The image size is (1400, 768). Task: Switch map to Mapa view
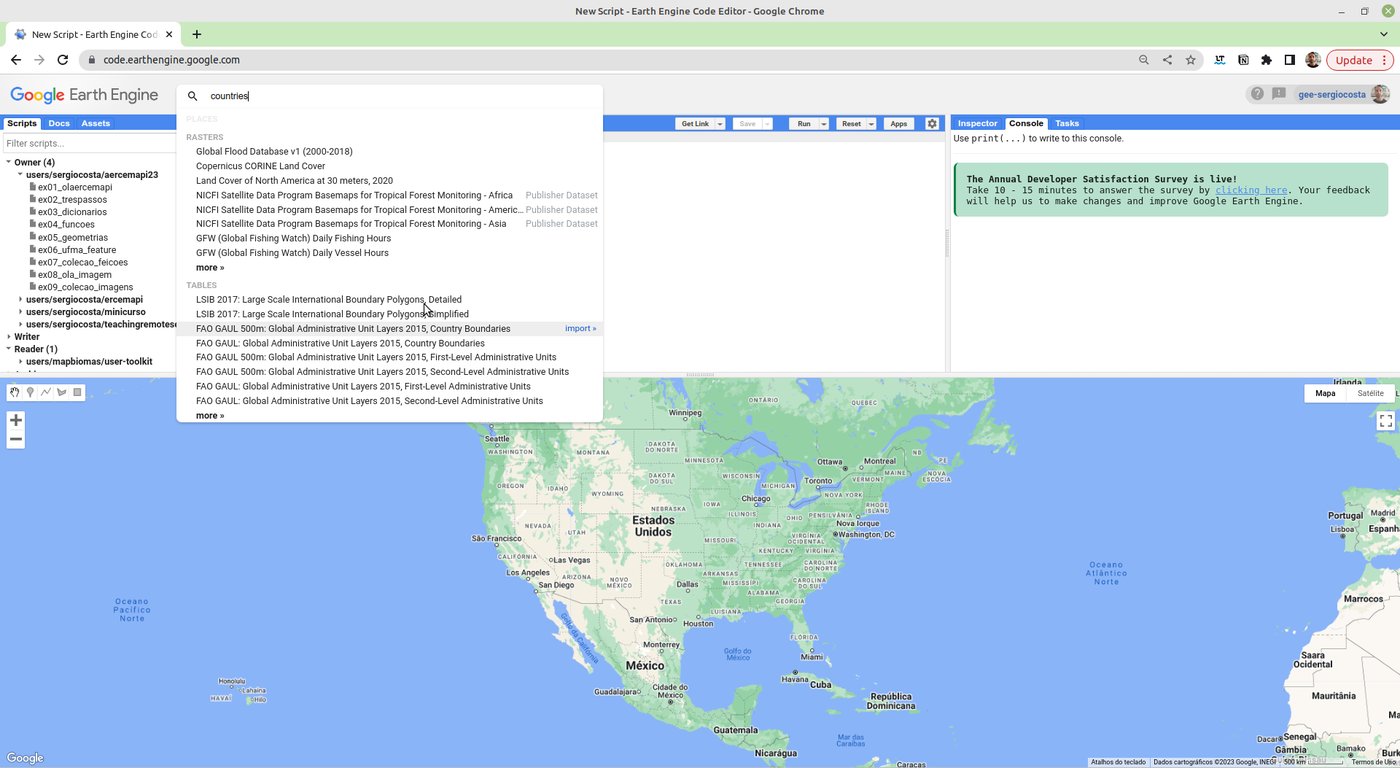click(x=1325, y=394)
